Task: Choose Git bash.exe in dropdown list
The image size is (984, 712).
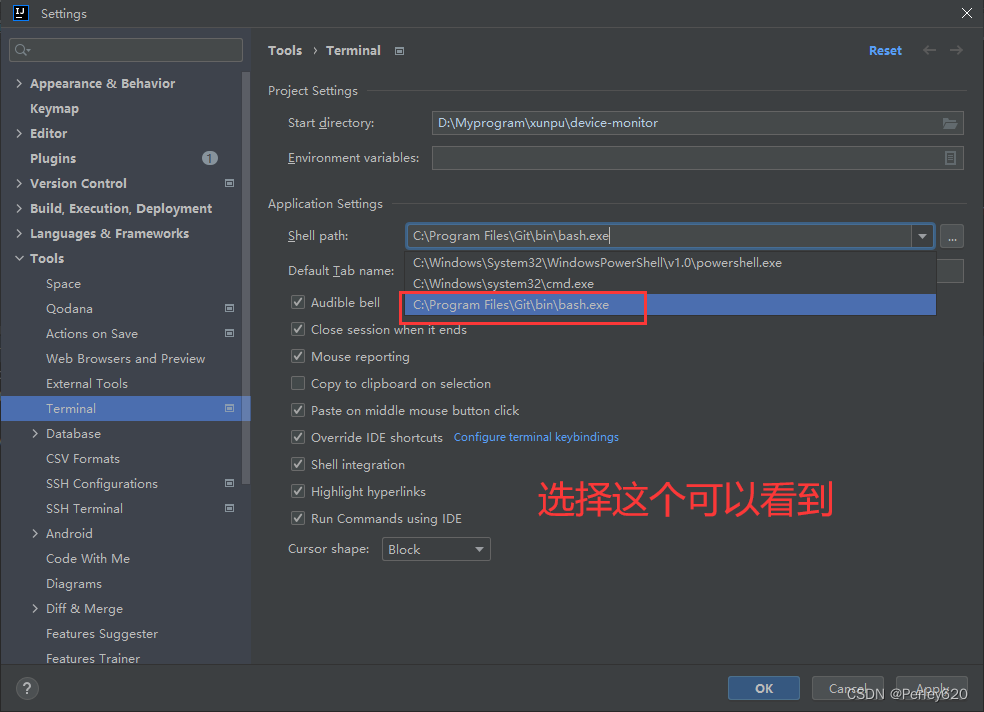Action: [x=671, y=305]
